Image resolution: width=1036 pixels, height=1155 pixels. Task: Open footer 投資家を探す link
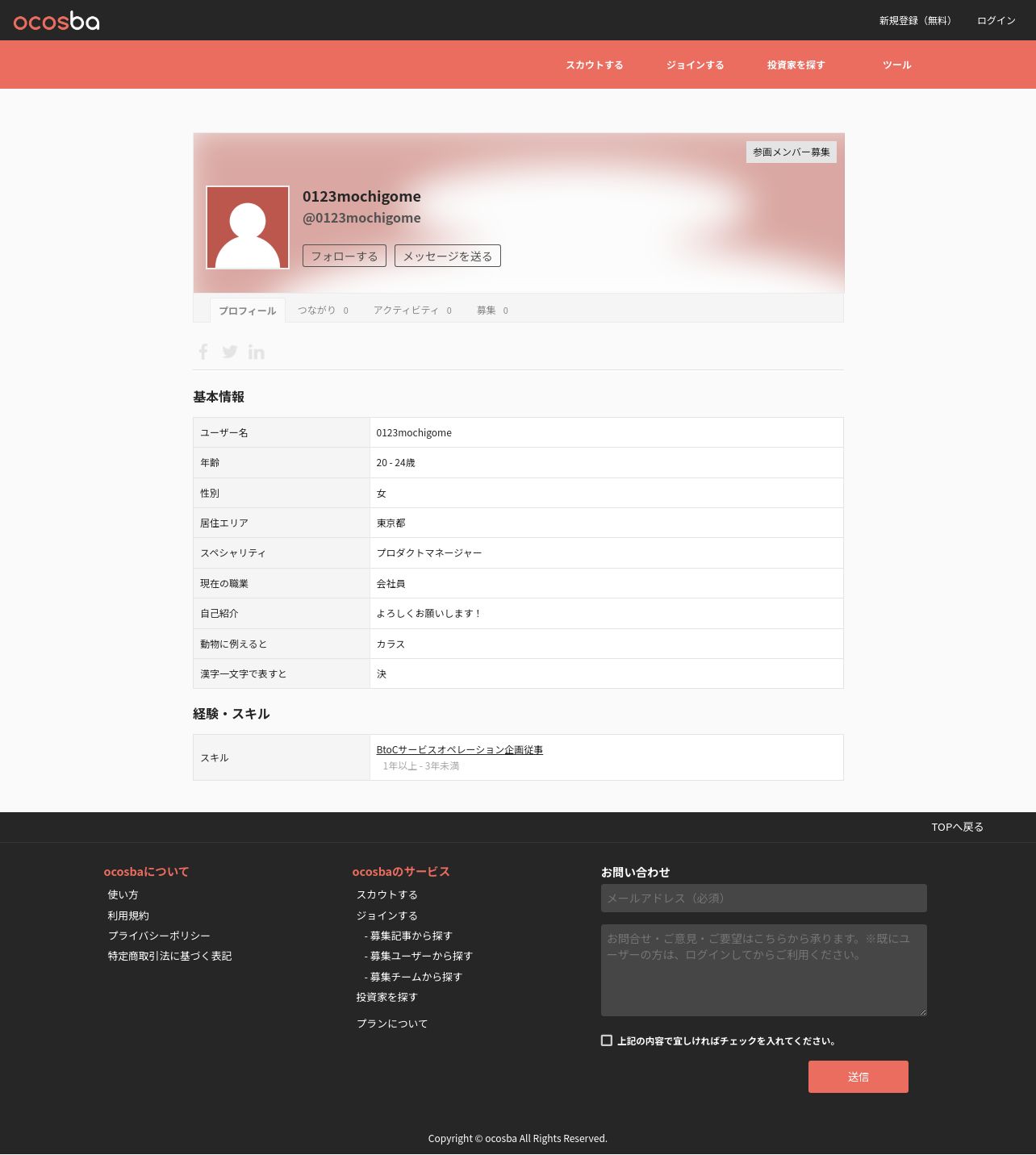click(387, 998)
